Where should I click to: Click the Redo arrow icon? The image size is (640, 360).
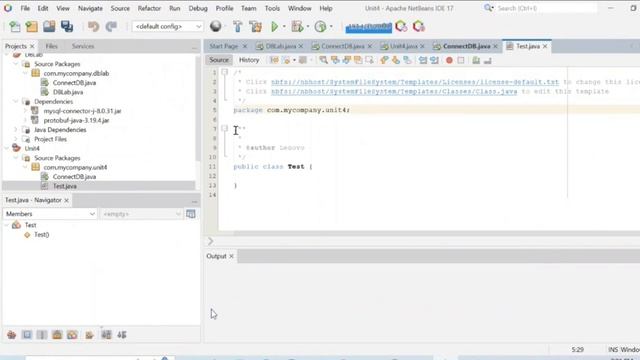tap(111, 27)
